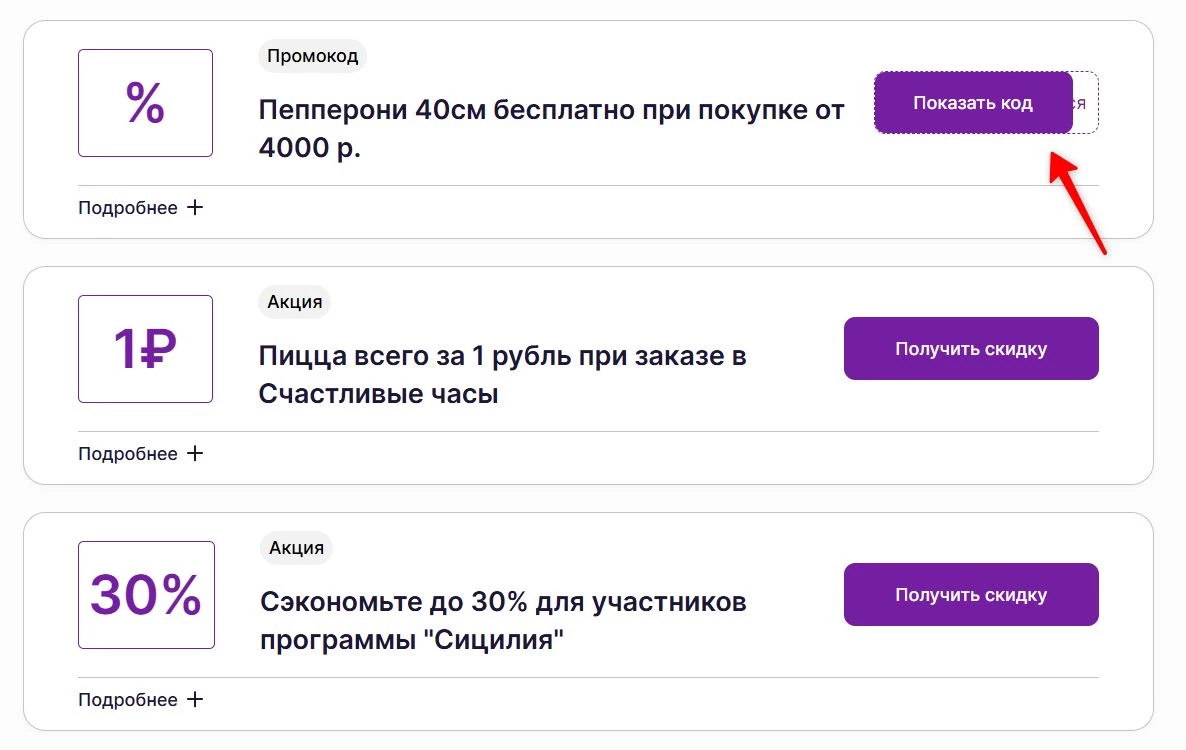
Task: Click the 30% icon on the Сицилия offer
Action: 145,594
